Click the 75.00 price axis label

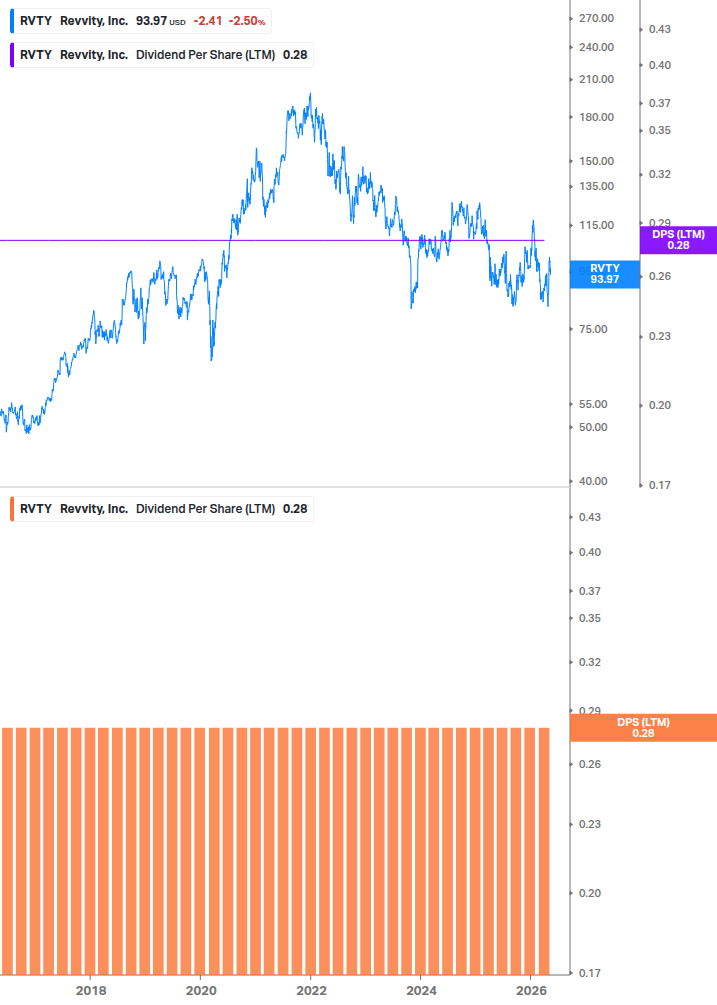click(593, 329)
